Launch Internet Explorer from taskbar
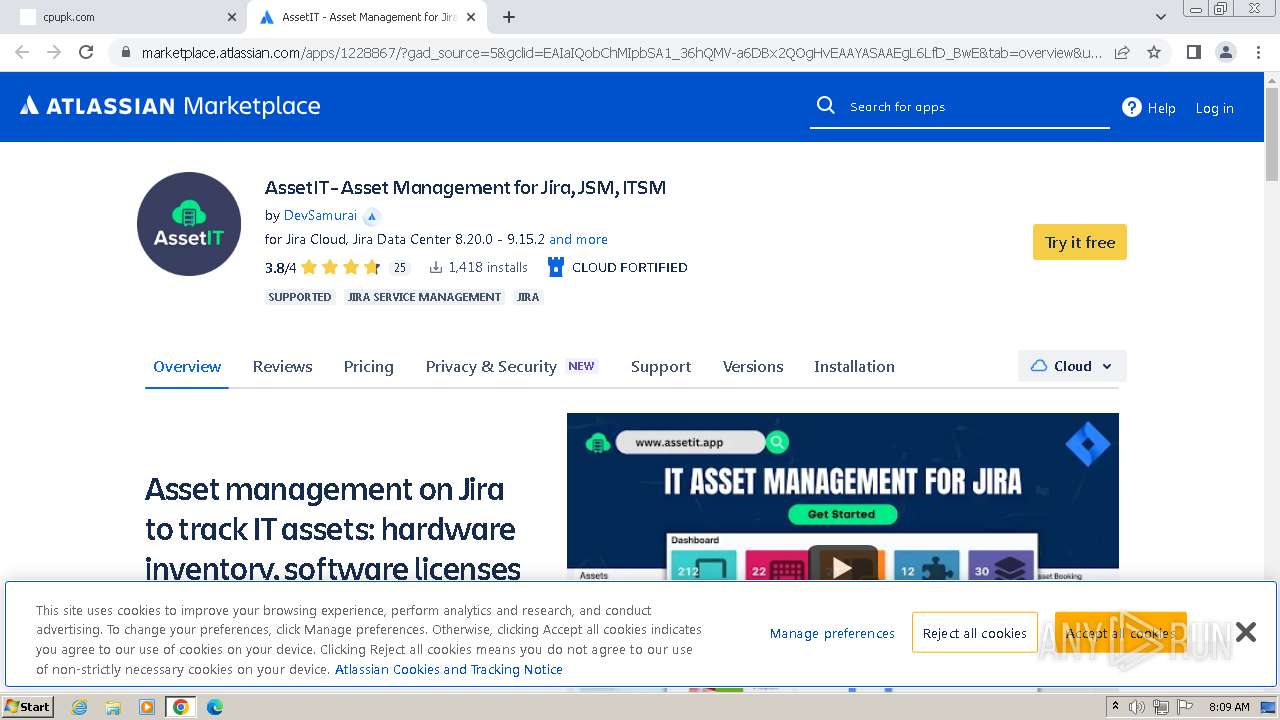Image resolution: width=1280 pixels, height=720 pixels. tap(79, 707)
